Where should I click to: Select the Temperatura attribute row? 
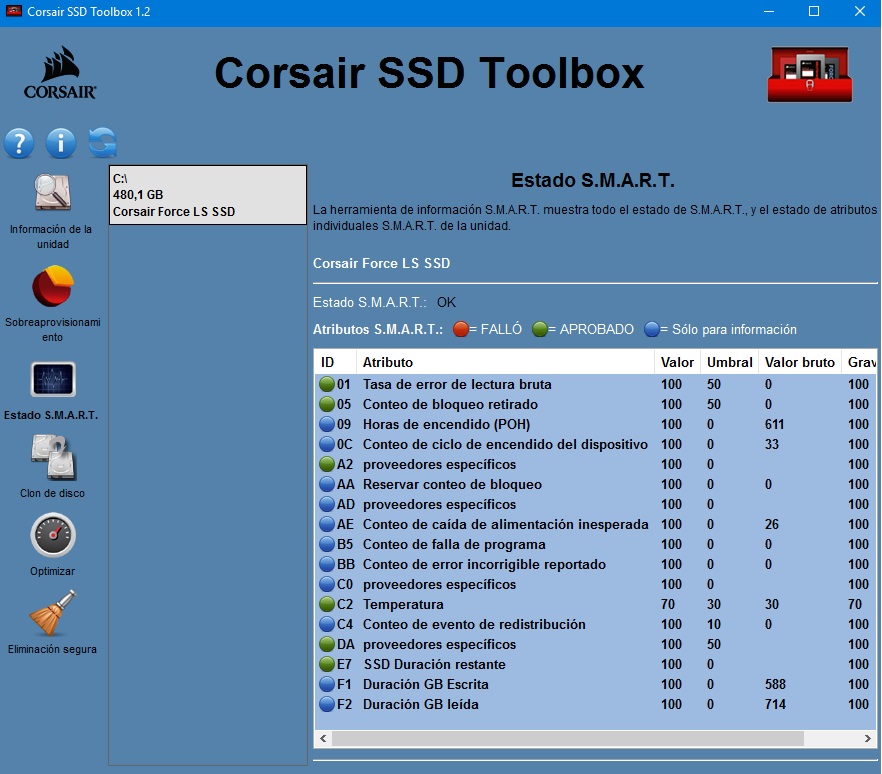coord(403,604)
